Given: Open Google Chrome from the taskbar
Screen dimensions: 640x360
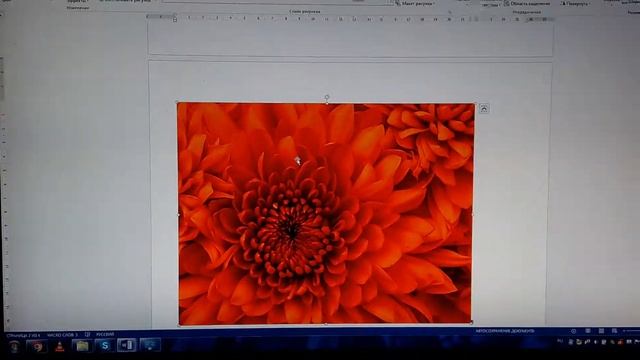Looking at the screenshot, I should [37, 346].
